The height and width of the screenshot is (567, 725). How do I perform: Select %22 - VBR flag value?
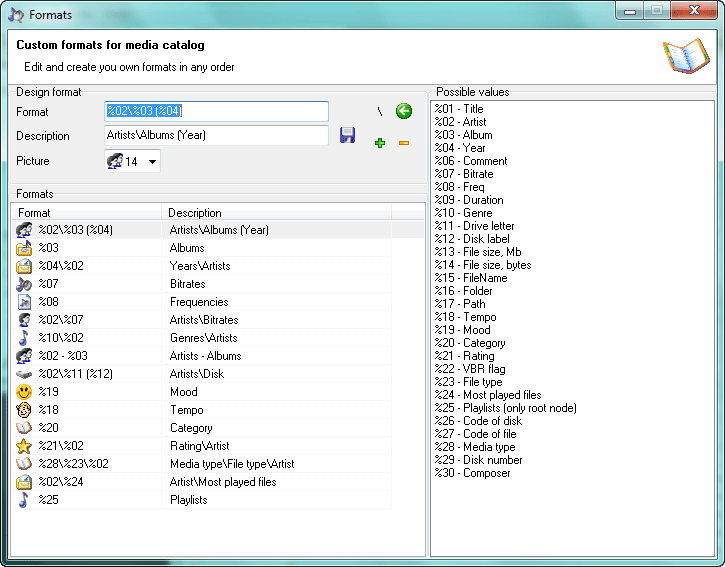[x=470, y=369]
